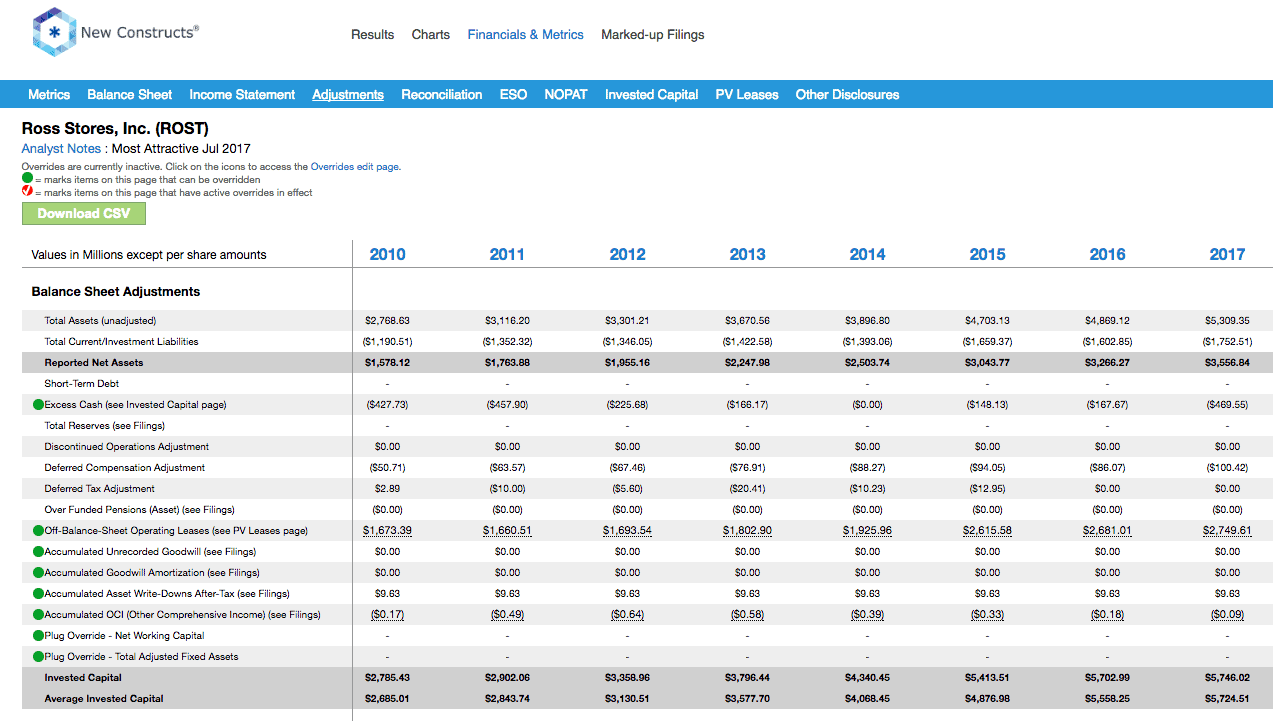Open Other Disclosures subtab
Screen dimensions: 1273x721
coord(847,94)
